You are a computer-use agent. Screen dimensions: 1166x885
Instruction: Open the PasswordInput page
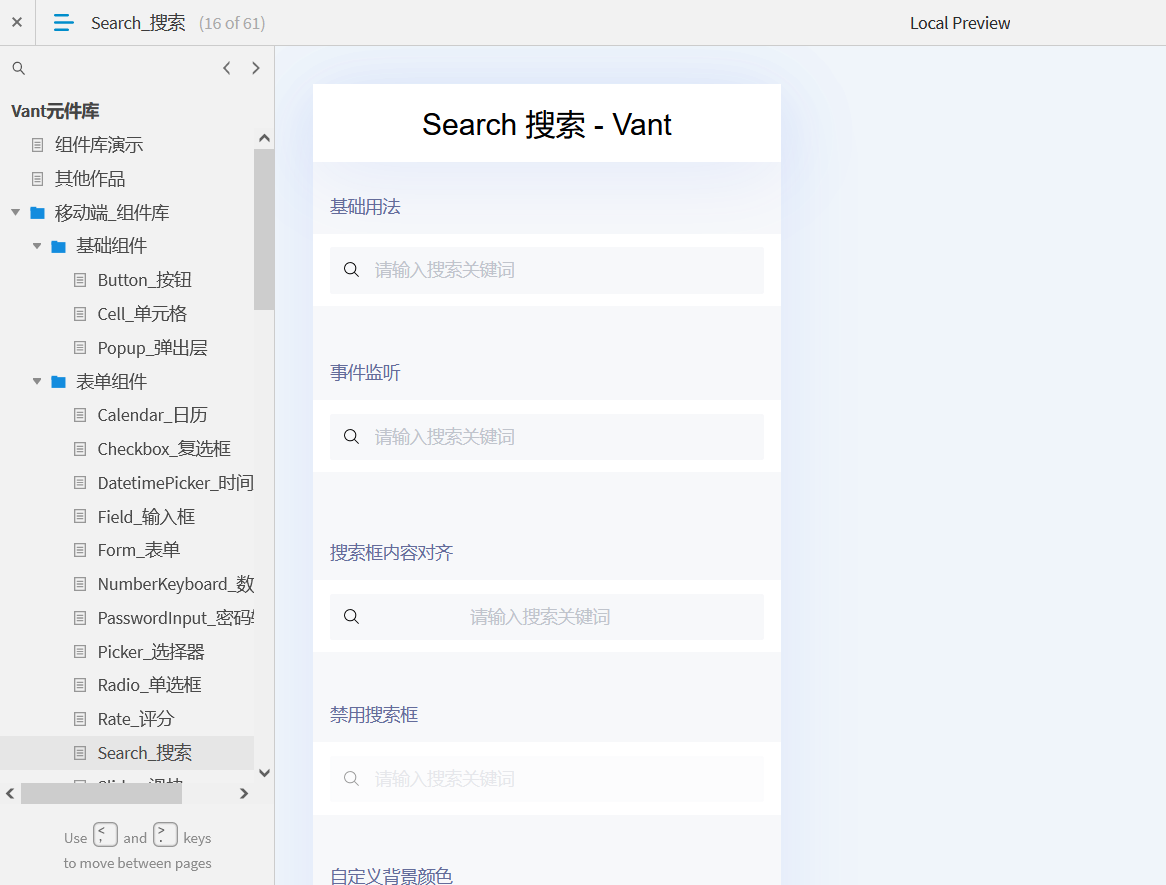(175, 618)
